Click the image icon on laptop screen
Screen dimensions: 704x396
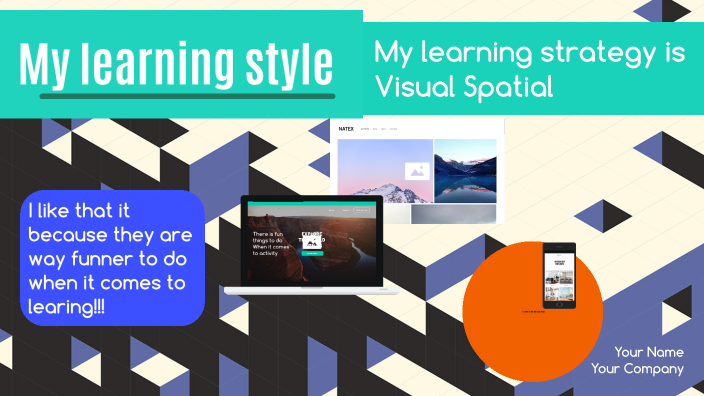(312, 242)
